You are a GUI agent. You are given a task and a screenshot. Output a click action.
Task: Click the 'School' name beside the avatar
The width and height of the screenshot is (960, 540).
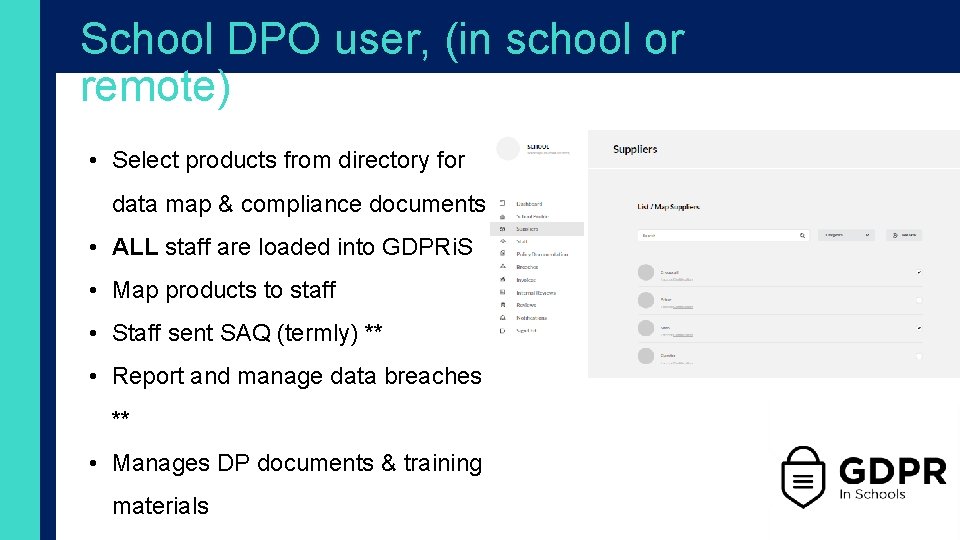point(538,146)
